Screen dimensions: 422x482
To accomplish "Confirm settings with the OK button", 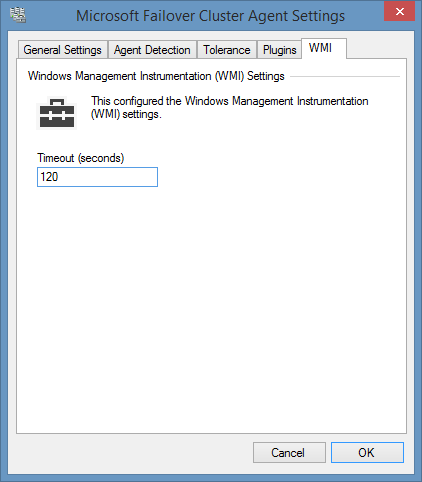I will point(367,452).
